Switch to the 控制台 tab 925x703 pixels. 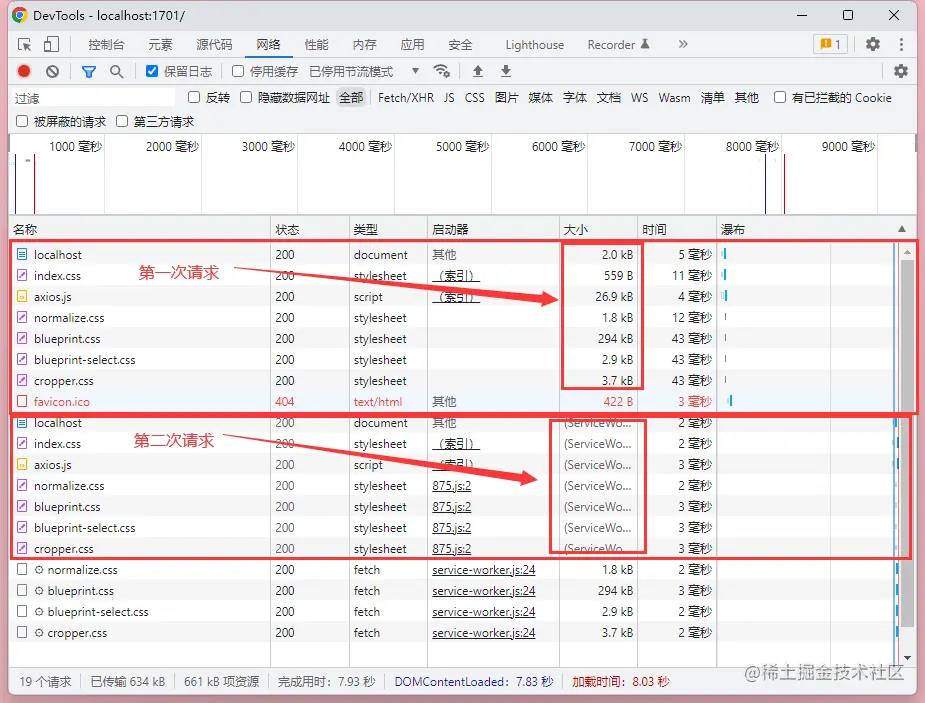coord(106,44)
